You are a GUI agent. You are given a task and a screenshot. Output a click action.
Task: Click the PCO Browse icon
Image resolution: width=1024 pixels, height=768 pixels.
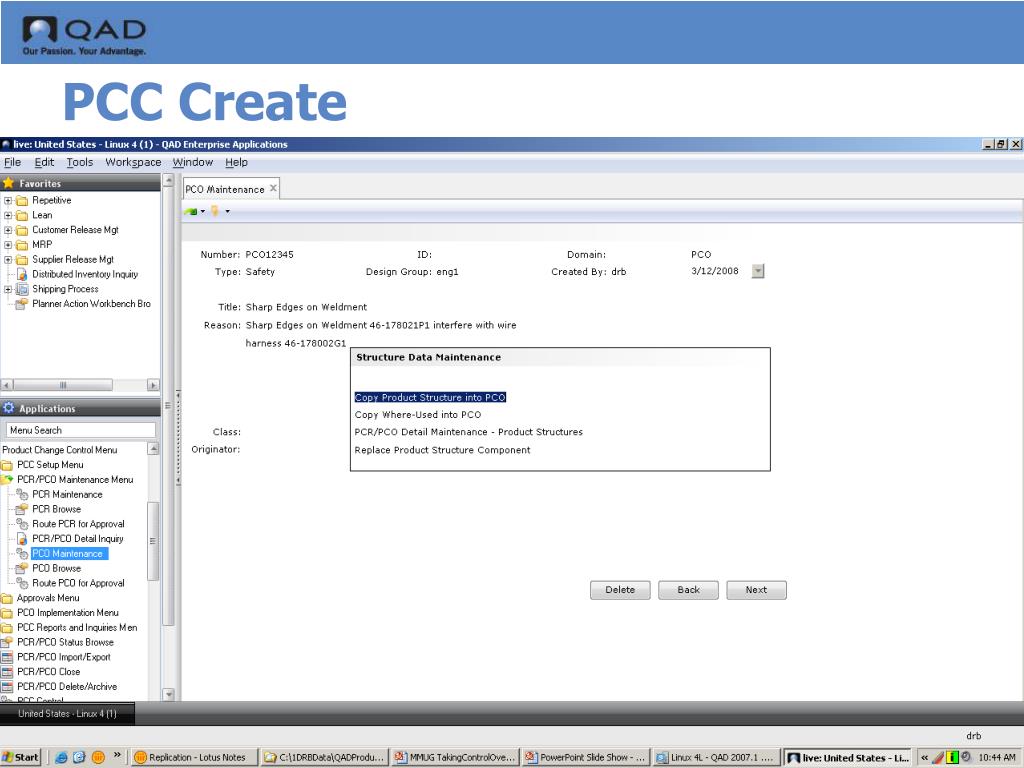[x=22, y=568]
